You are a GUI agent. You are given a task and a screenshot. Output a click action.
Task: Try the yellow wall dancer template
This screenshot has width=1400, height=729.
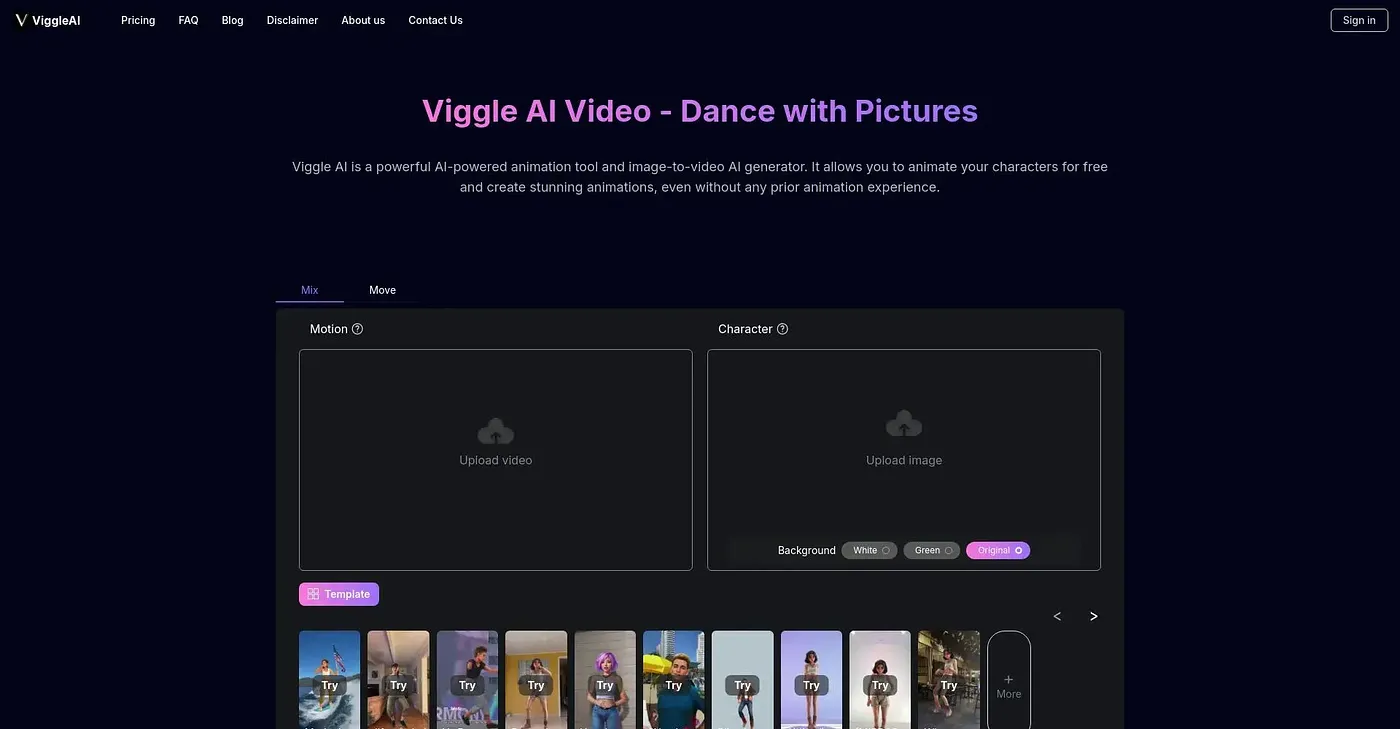point(536,685)
